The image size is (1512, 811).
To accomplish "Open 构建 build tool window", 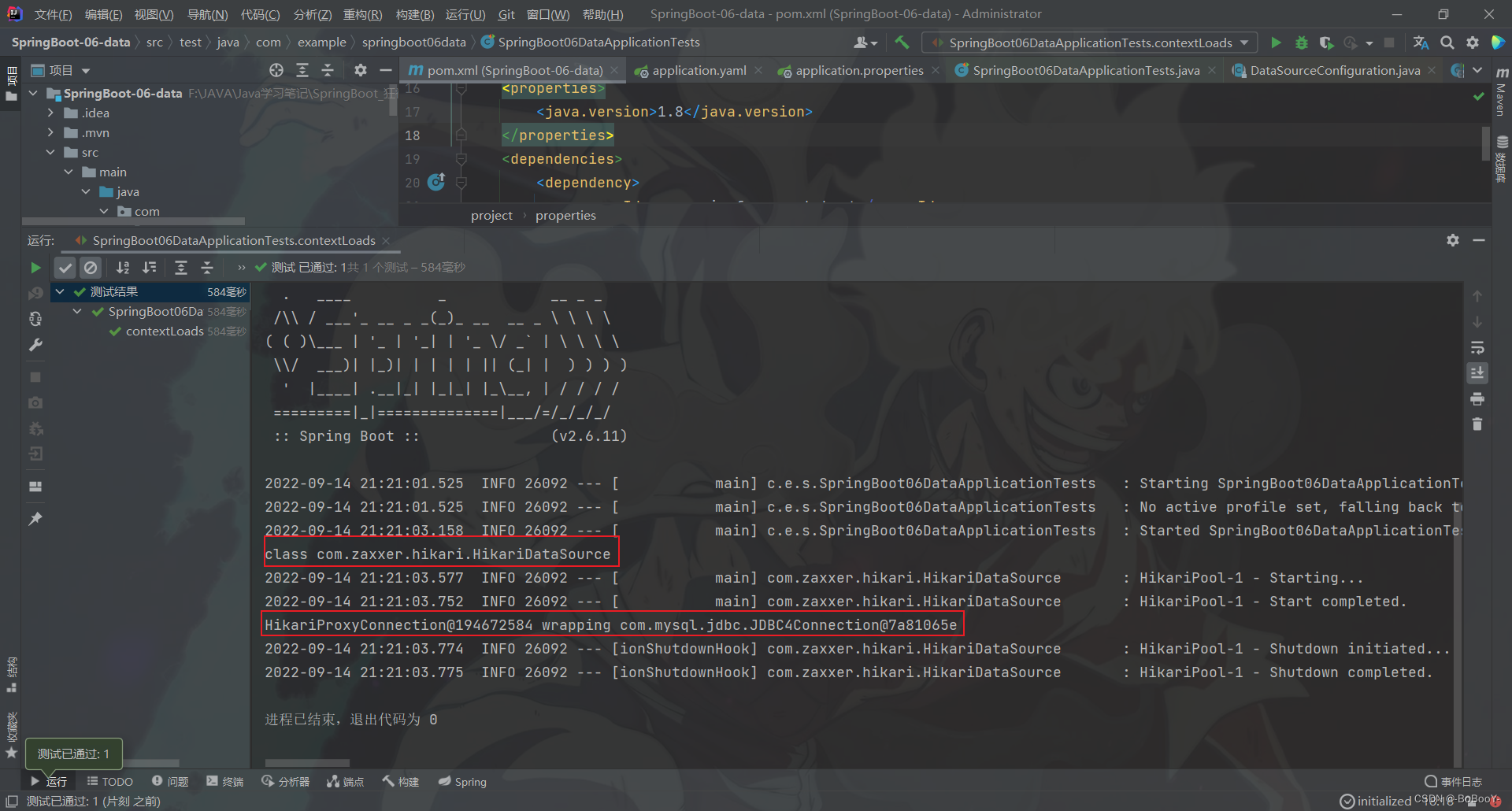I will (x=400, y=781).
